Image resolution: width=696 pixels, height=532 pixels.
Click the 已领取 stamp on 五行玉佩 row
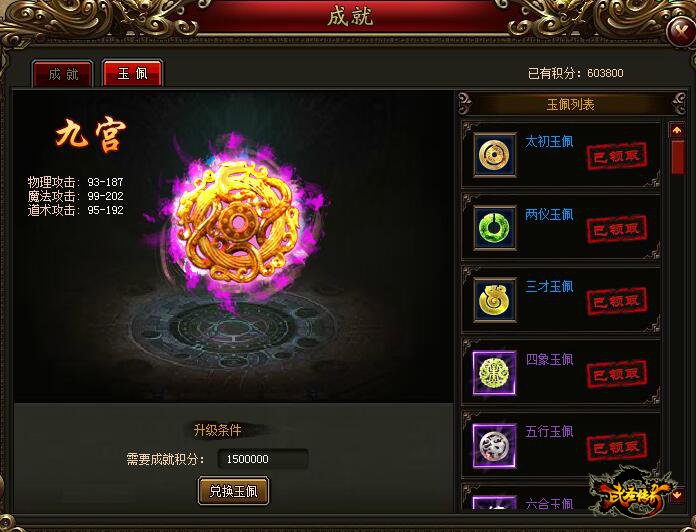617,447
